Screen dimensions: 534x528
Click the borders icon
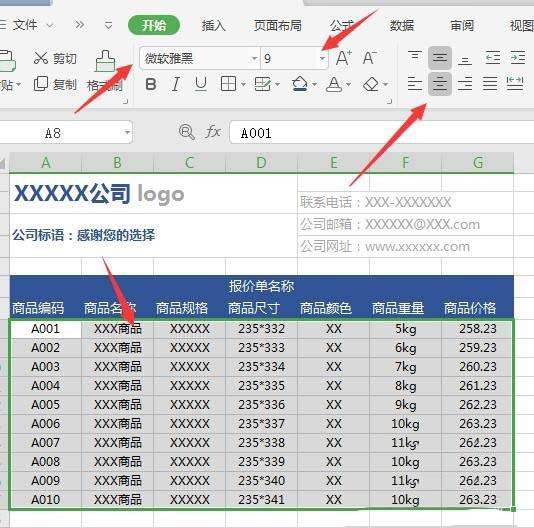coord(228,84)
